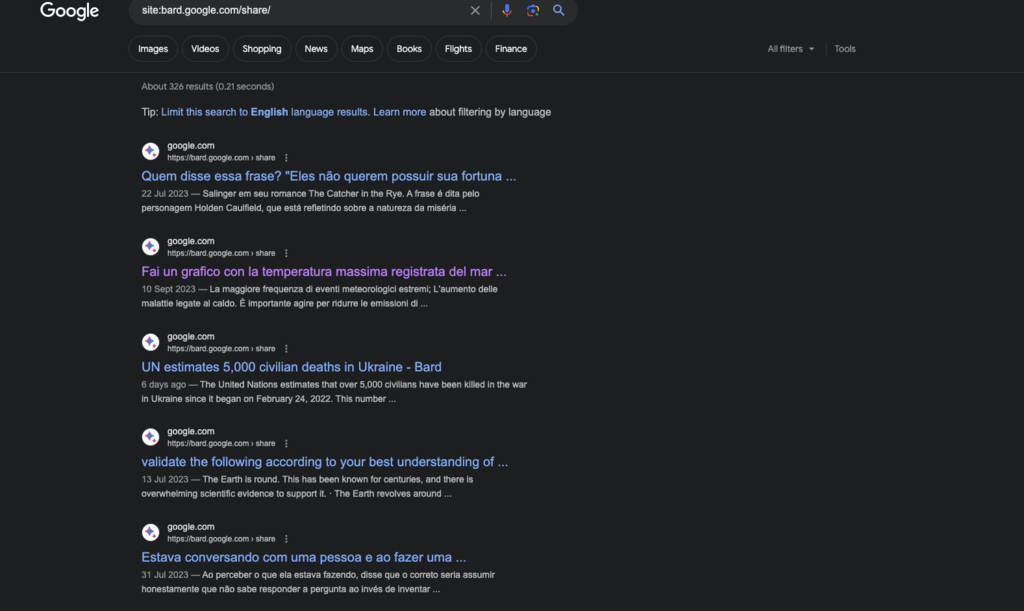Click the Google logo
The image size is (1024, 611).
click(x=69, y=11)
